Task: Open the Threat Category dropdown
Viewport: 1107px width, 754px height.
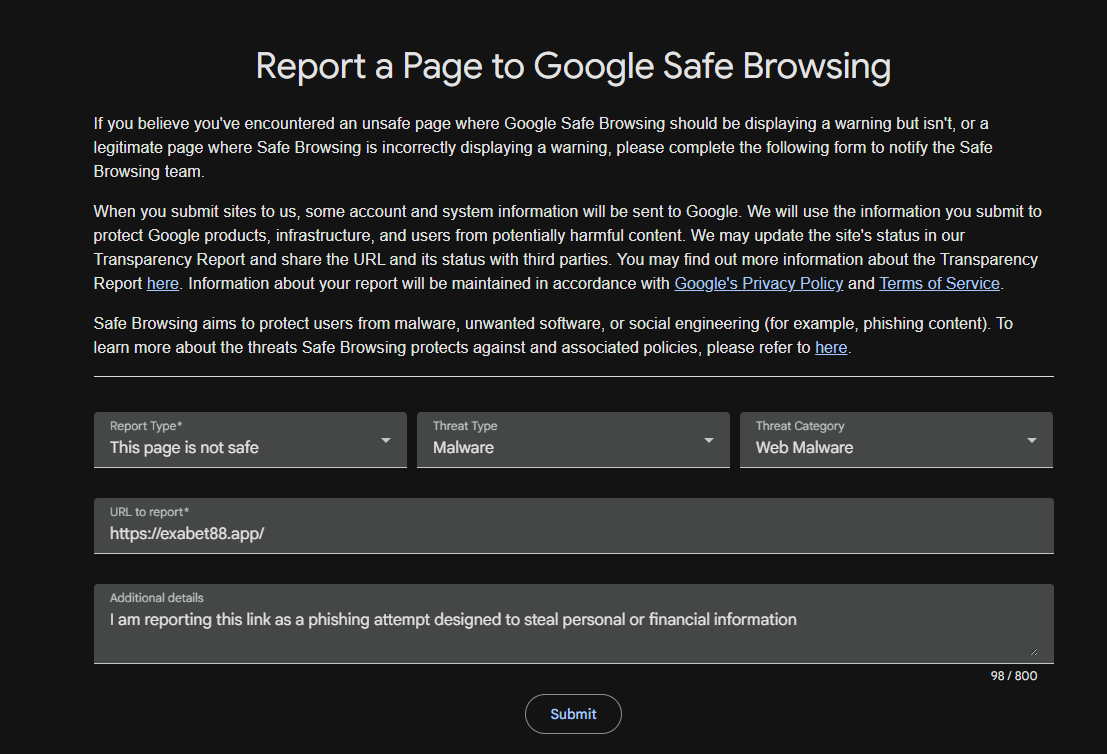Action: coord(896,440)
